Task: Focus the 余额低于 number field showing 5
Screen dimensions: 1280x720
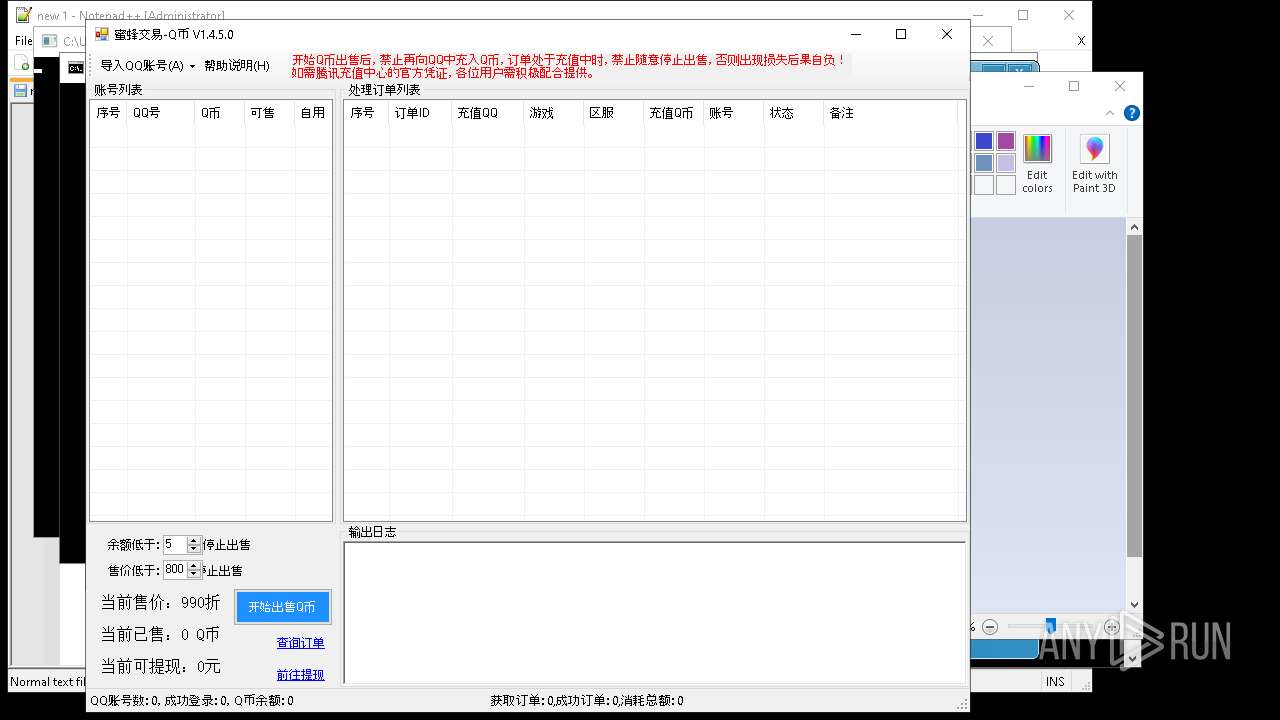Action: (175, 545)
